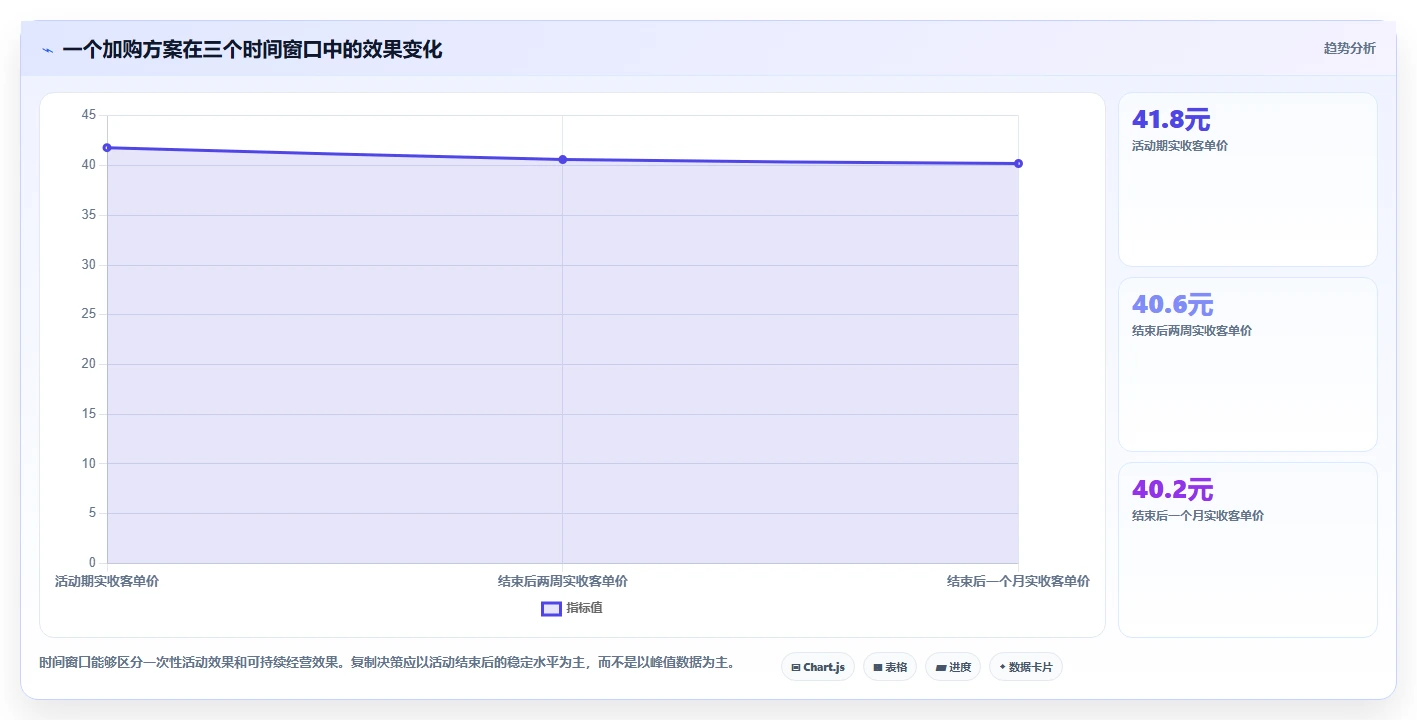Screen dimensions: 1417x720
Task: Toggle the 指标值 legend item
Action: click(x=572, y=608)
